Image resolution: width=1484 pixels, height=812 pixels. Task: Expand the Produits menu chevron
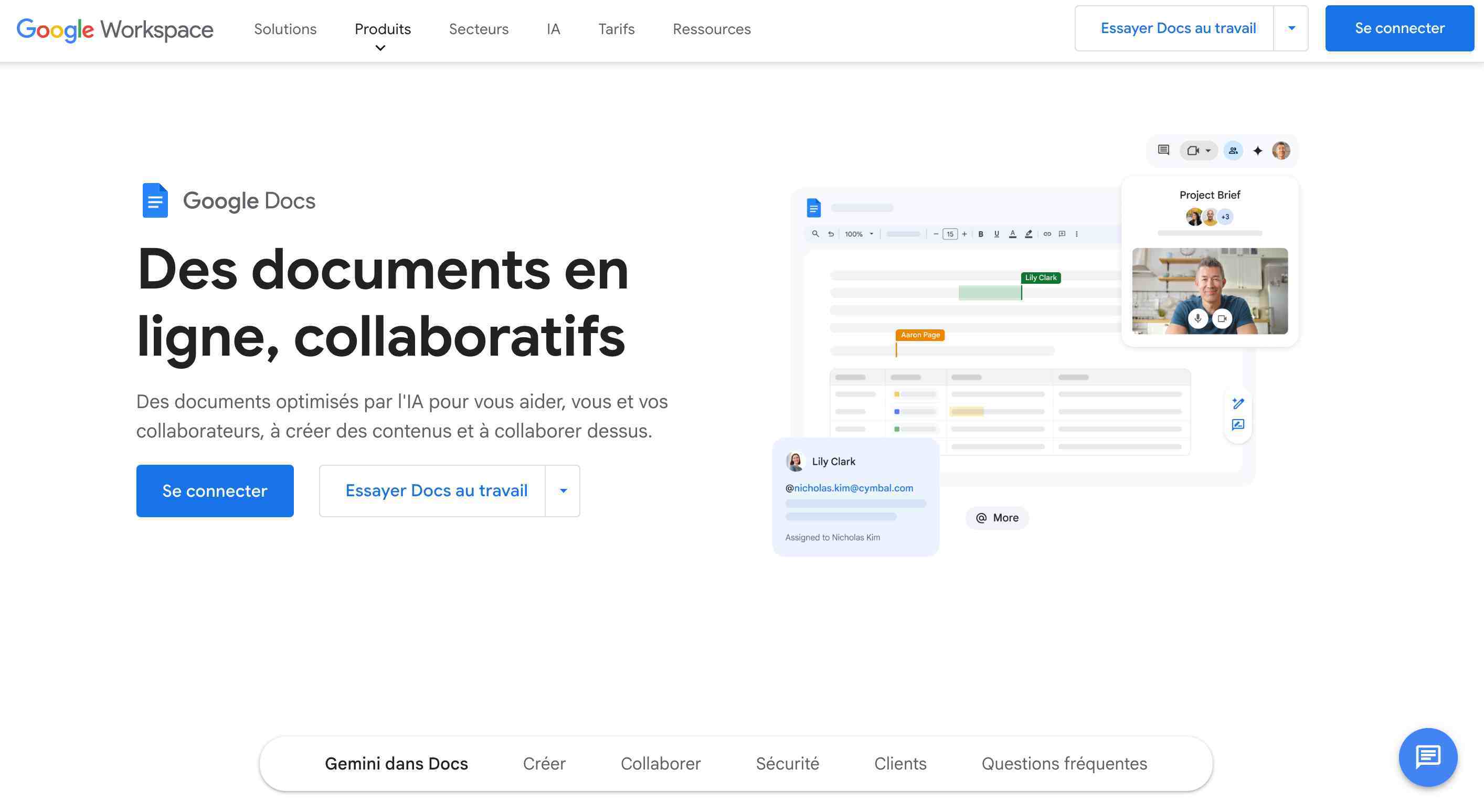click(380, 48)
